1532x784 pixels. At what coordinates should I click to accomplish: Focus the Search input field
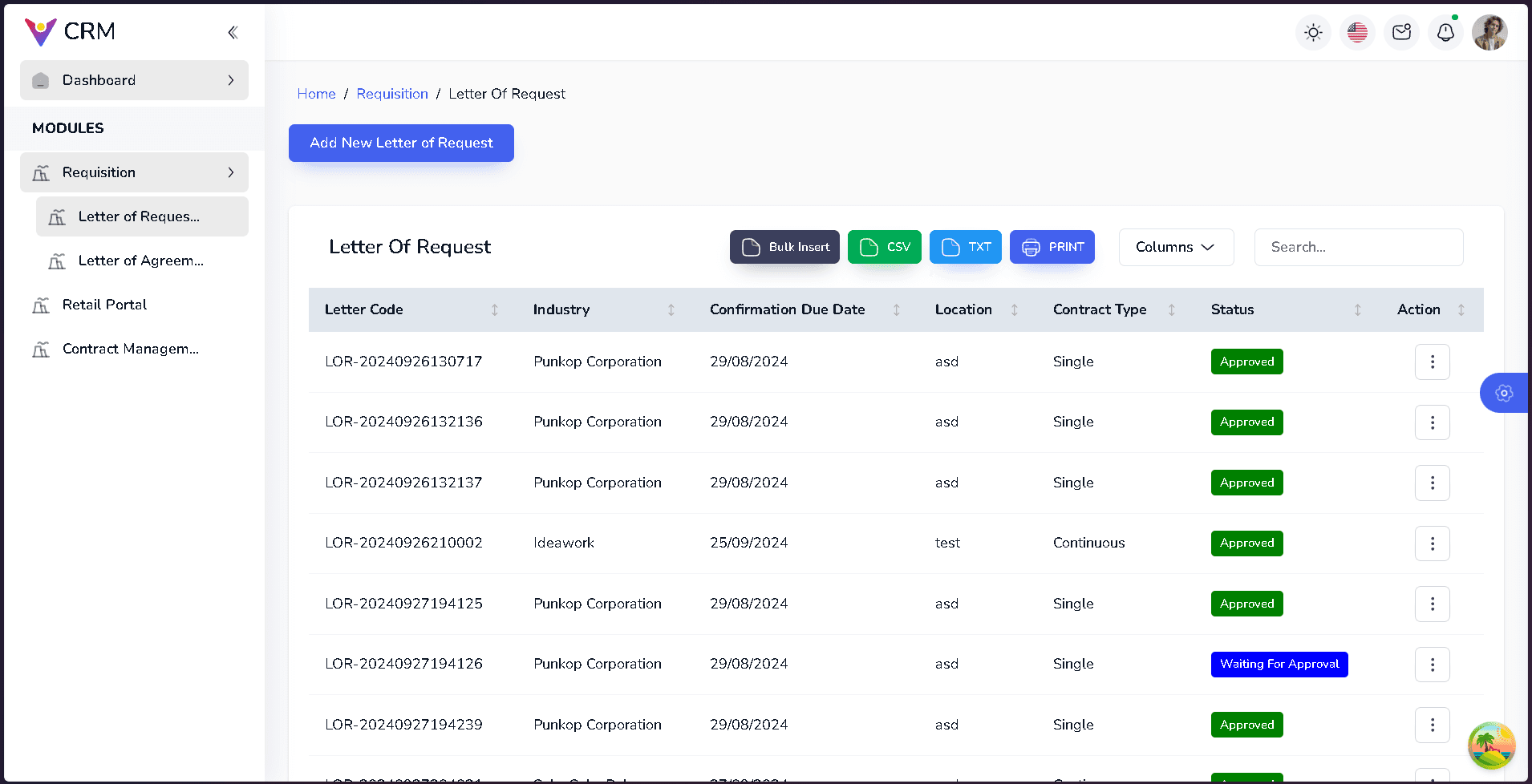click(1358, 247)
